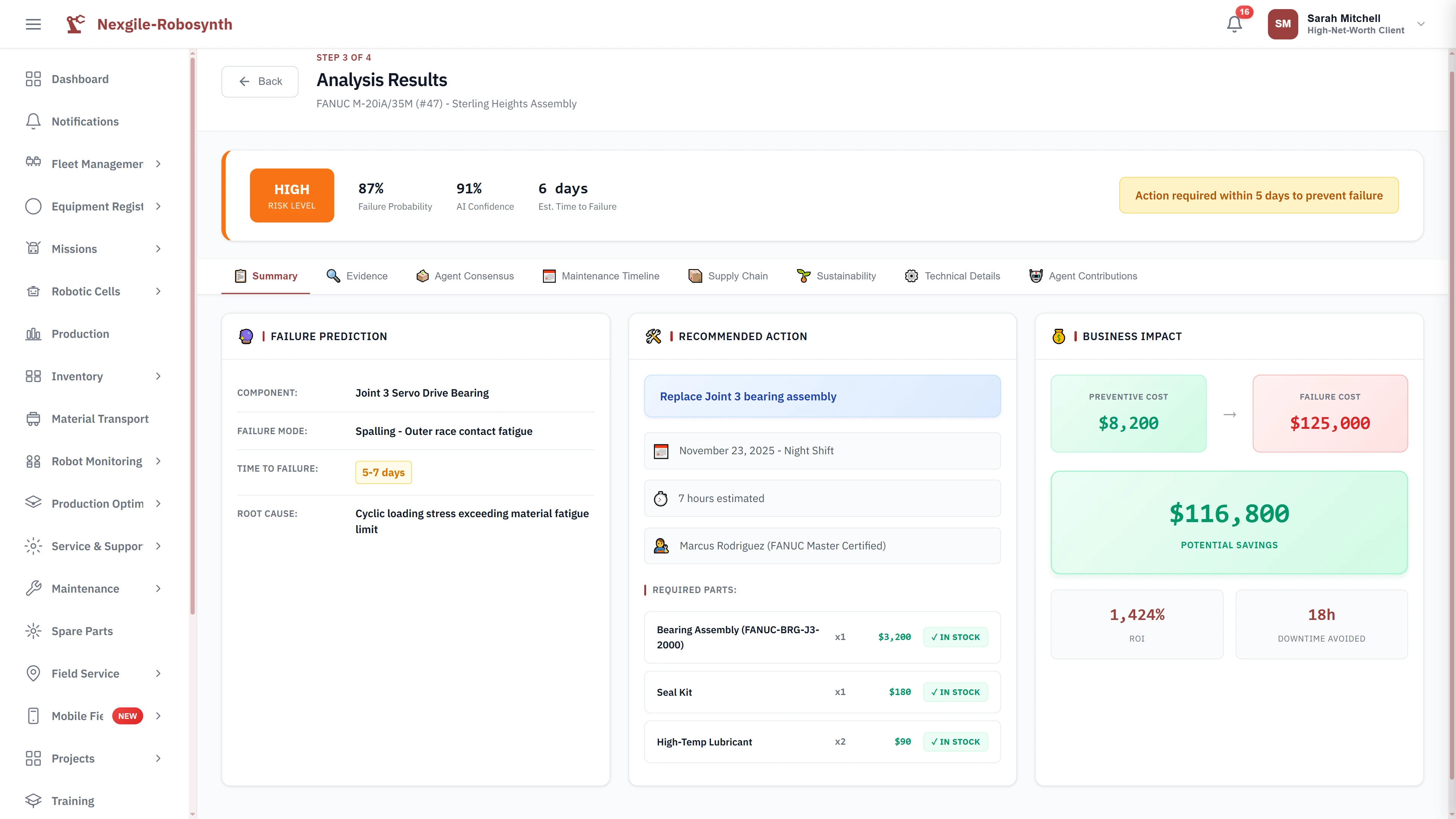Click the 5-7 days time-to-failure badge
The width and height of the screenshot is (1456, 819).
click(x=383, y=472)
